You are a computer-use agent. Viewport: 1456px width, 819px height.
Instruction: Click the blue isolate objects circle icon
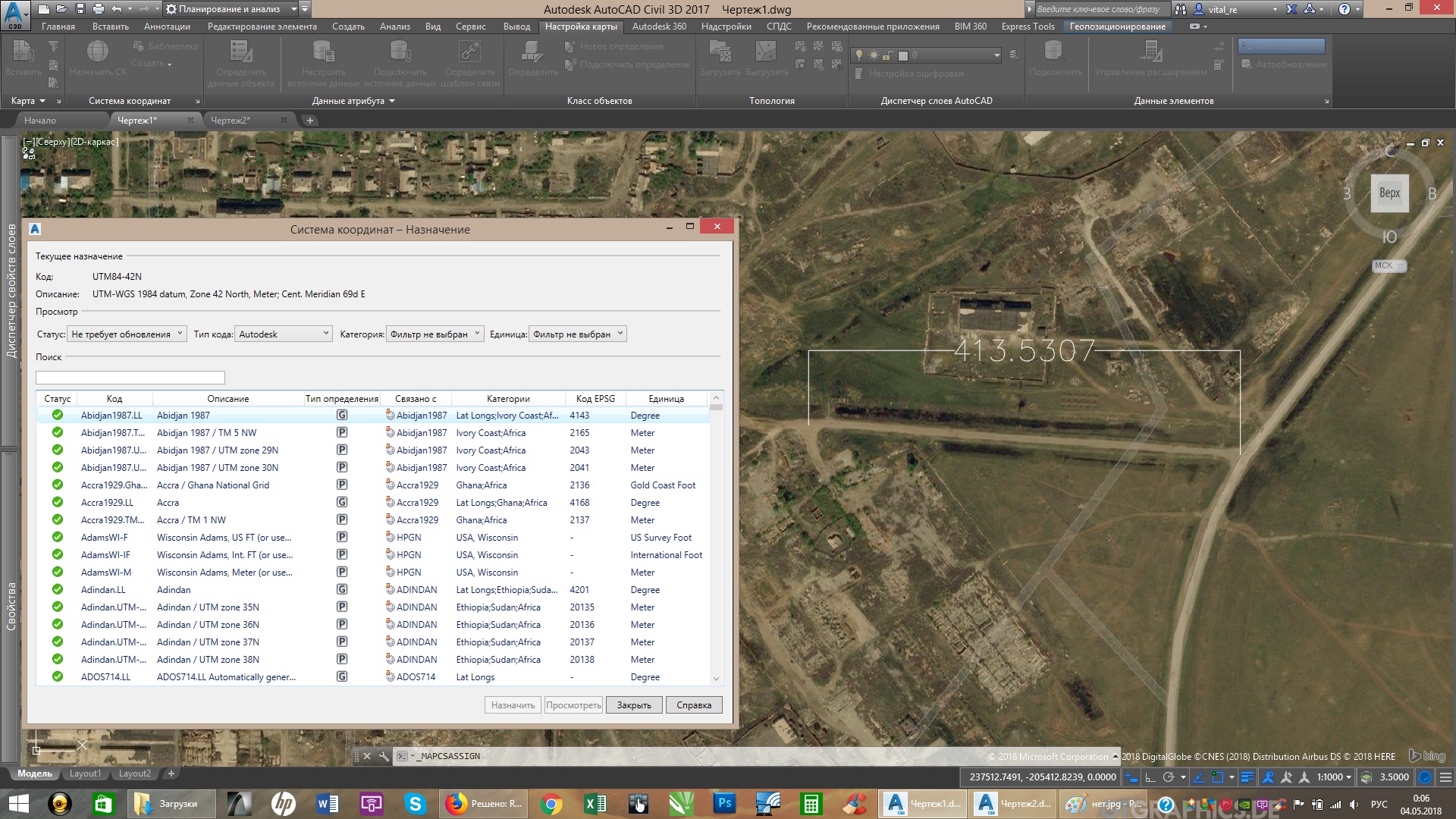pos(1425,777)
